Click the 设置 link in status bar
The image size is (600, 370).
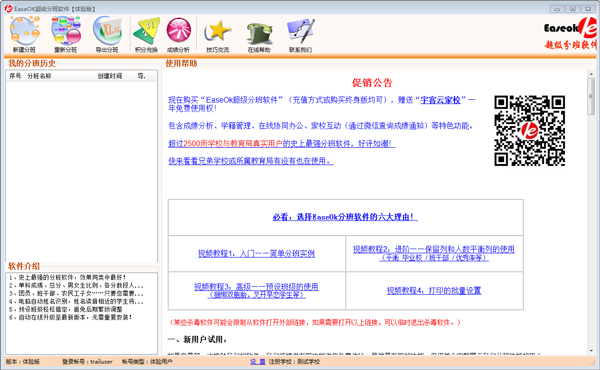coord(258,362)
